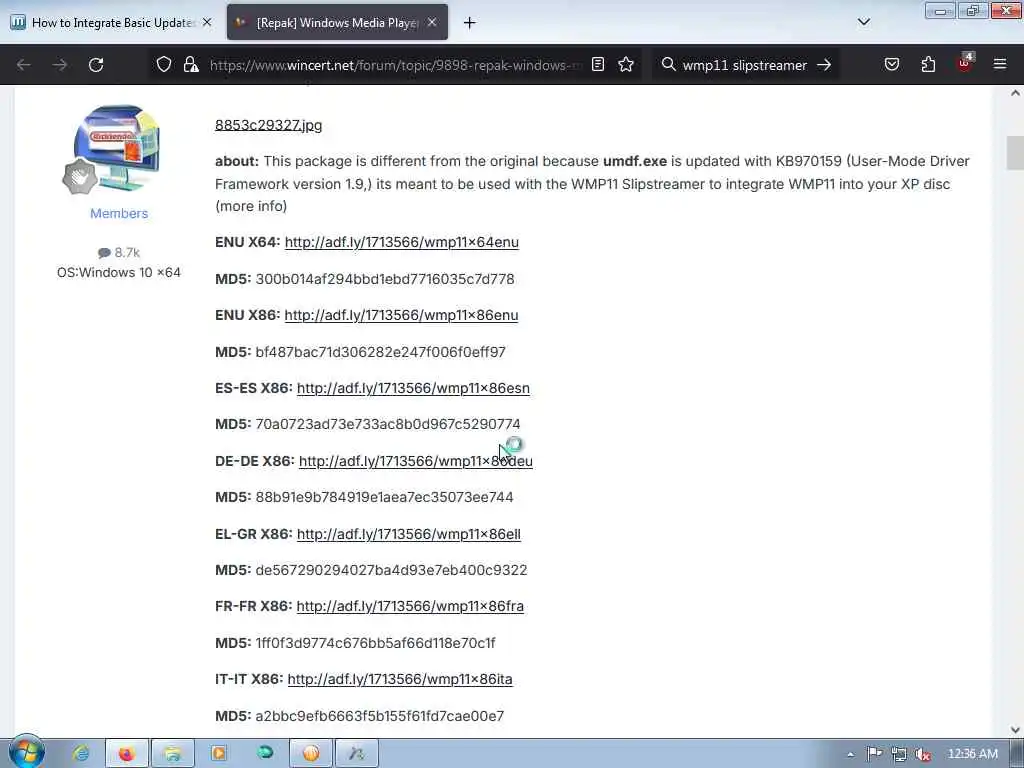Screen dimensions: 1024x768
Task: Open a new tab
Action: click(x=469, y=23)
